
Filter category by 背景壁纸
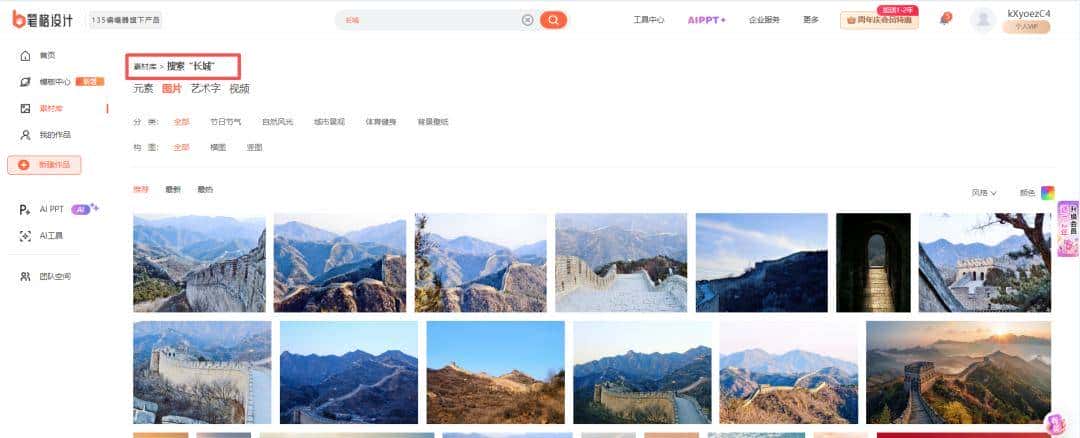(433, 122)
